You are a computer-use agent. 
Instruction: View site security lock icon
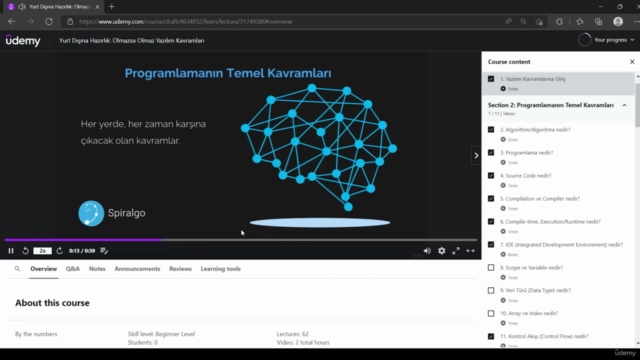70,22
